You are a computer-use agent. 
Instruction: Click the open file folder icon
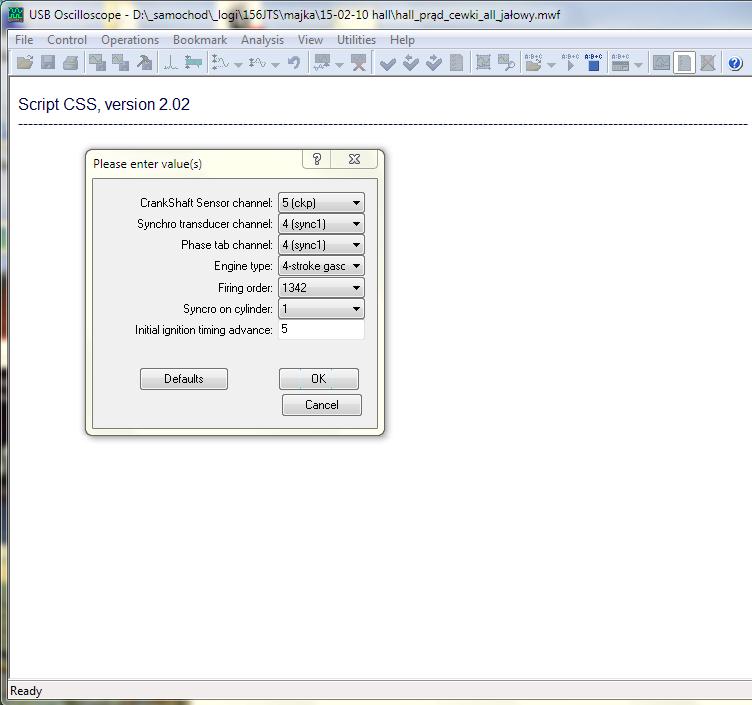(x=25, y=63)
